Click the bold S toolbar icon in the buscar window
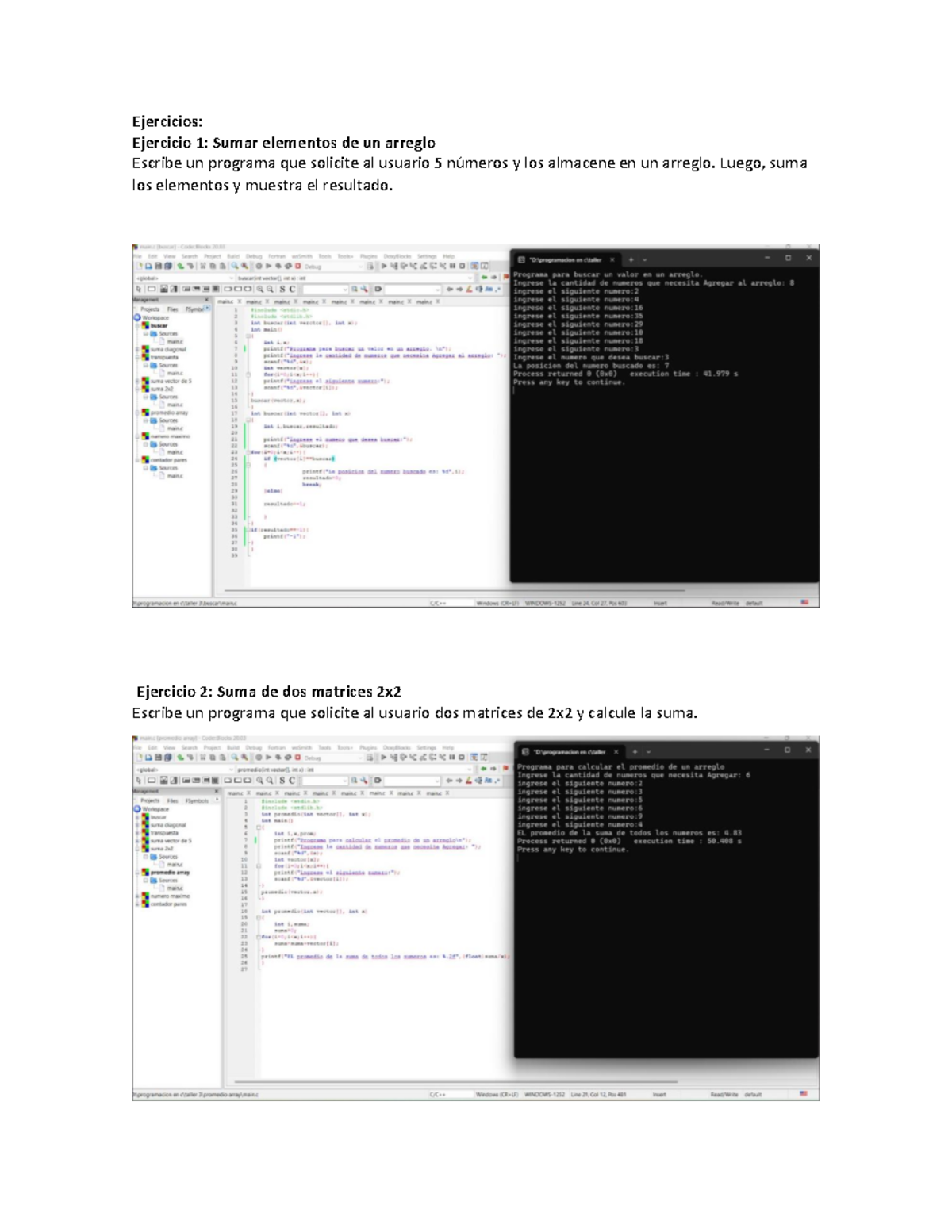Screen dimensions: 952x1232 click(x=282, y=290)
